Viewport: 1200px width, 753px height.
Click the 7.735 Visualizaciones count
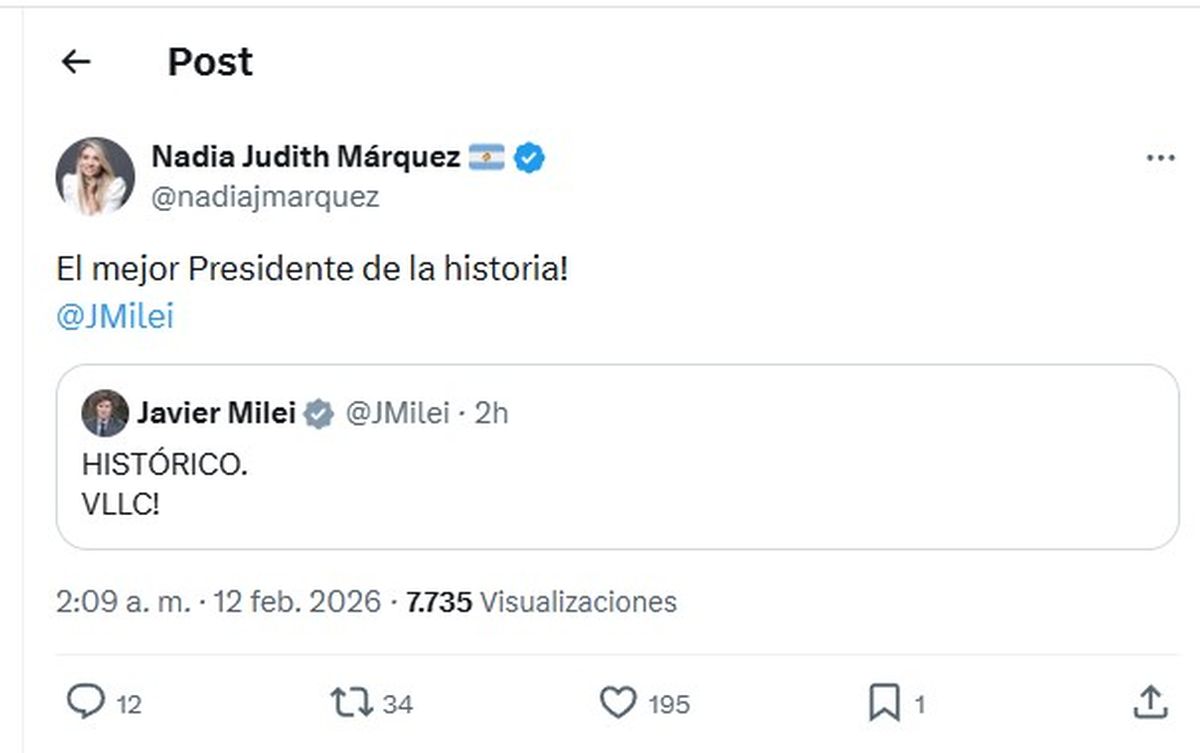pos(541,602)
